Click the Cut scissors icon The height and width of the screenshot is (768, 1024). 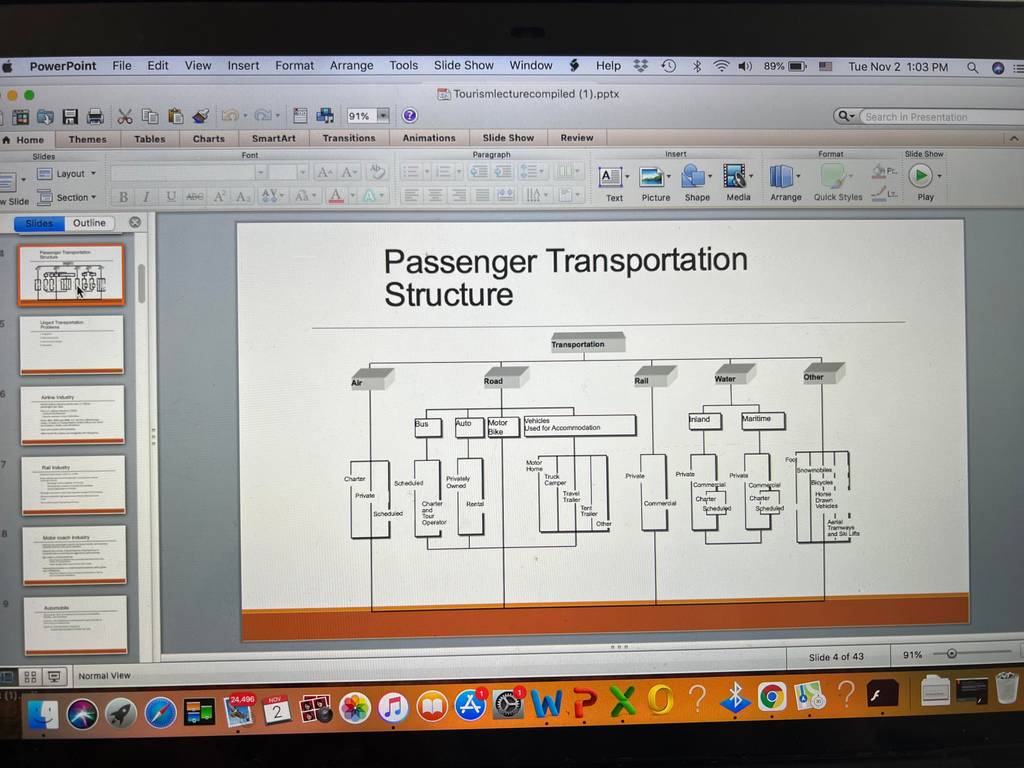(125, 117)
